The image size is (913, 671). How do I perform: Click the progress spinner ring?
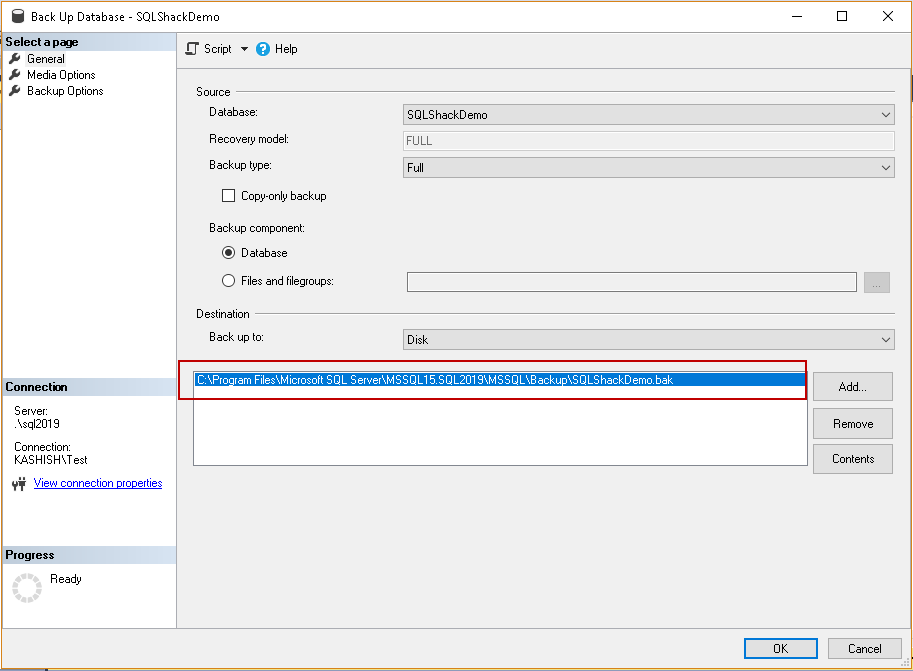point(27,588)
